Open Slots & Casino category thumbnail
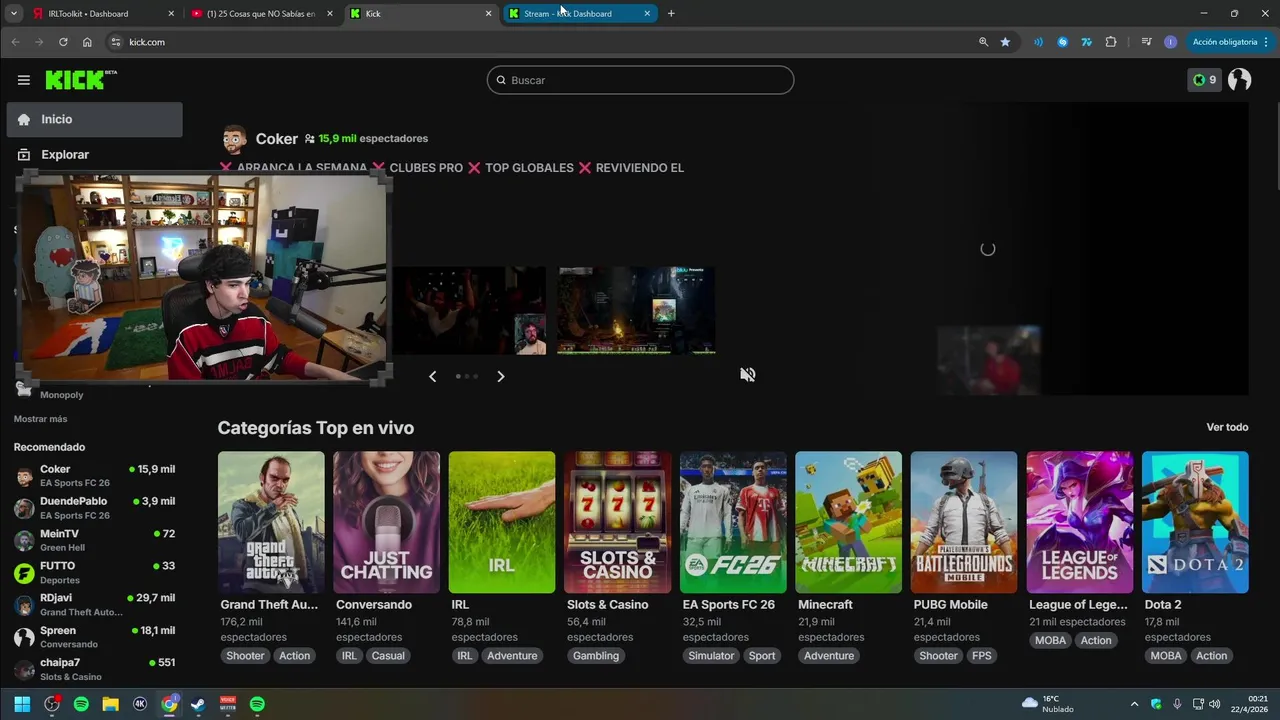 617,522
